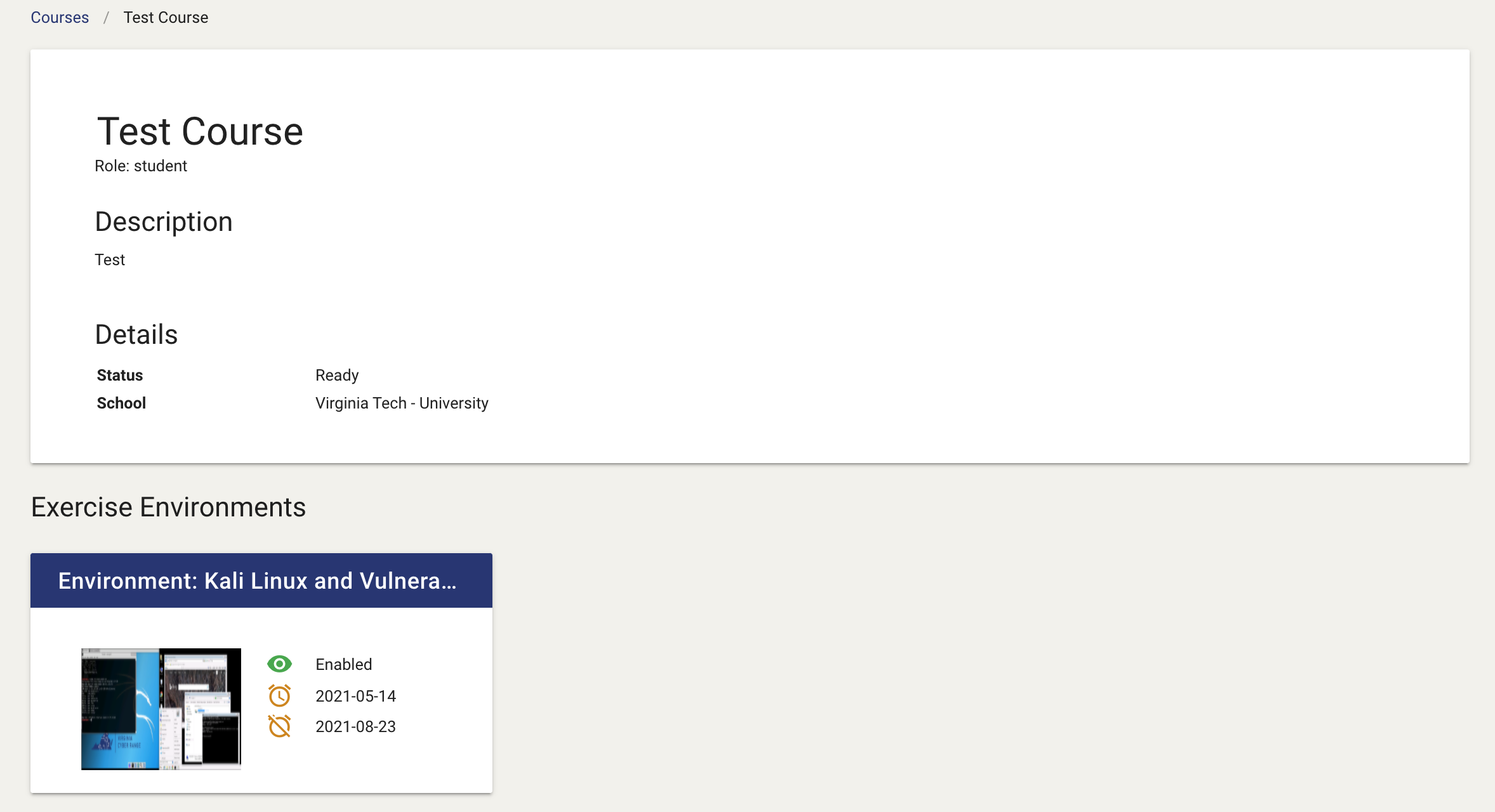Click the Ready status value
This screenshot has width=1495, height=812.
[x=337, y=375]
